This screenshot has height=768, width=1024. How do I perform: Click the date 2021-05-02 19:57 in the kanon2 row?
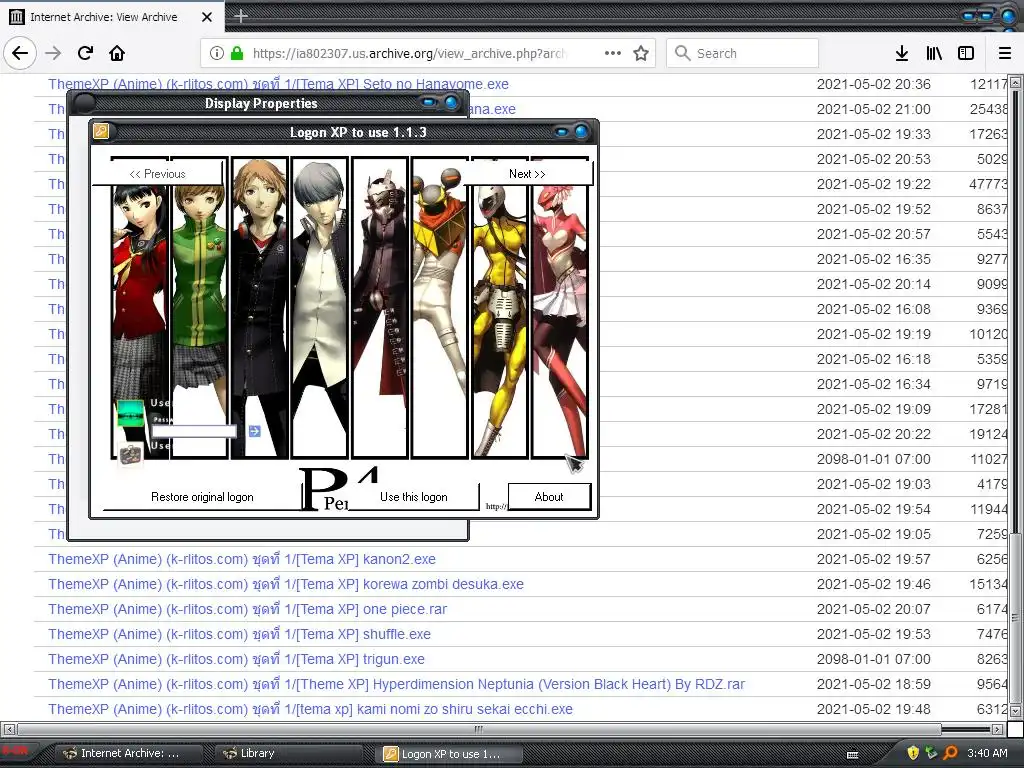(x=873, y=559)
